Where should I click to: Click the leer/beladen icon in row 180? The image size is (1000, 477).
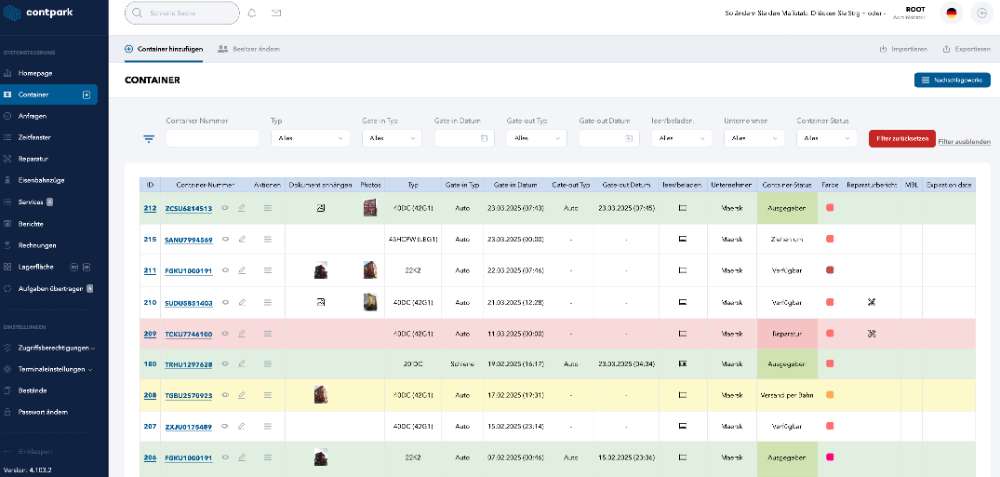682,363
